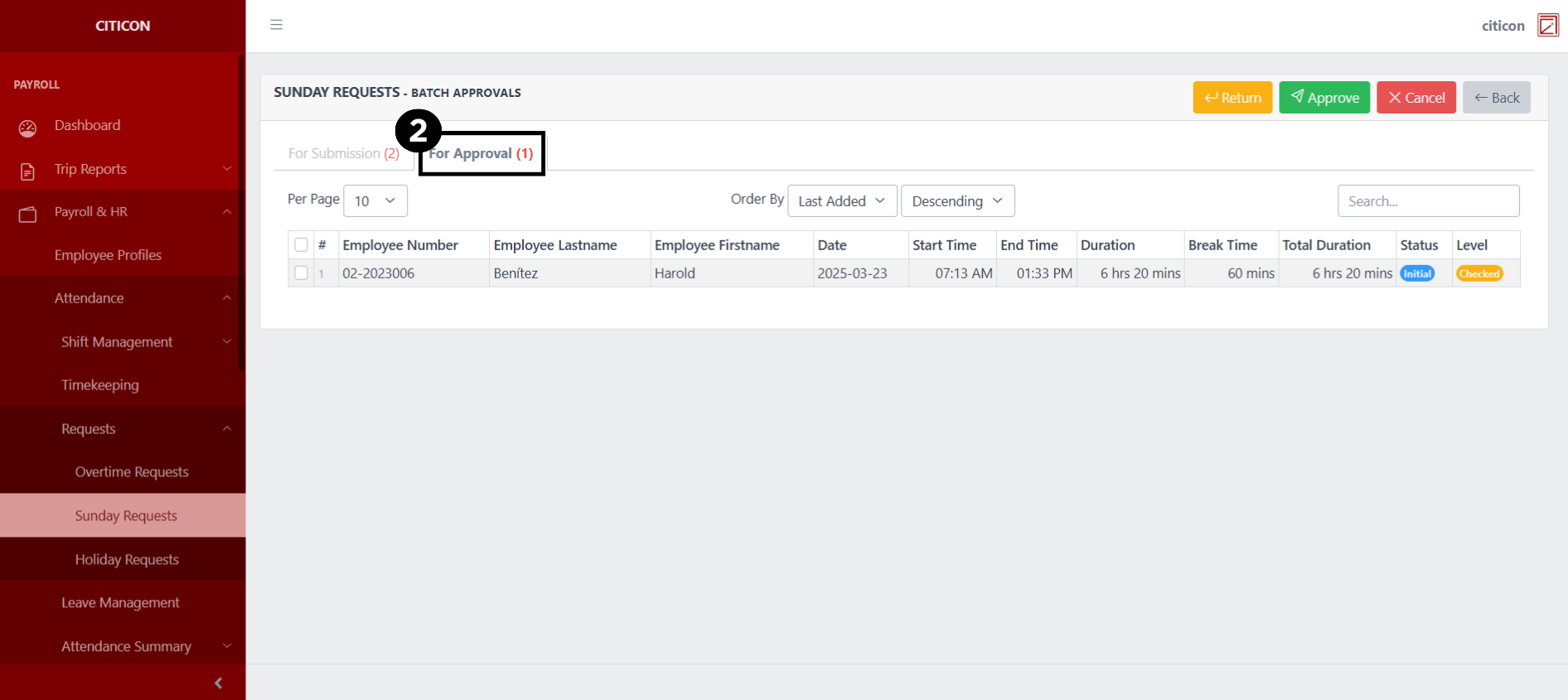Click the blue Initial status badge
The image size is (1568, 700).
click(1417, 273)
